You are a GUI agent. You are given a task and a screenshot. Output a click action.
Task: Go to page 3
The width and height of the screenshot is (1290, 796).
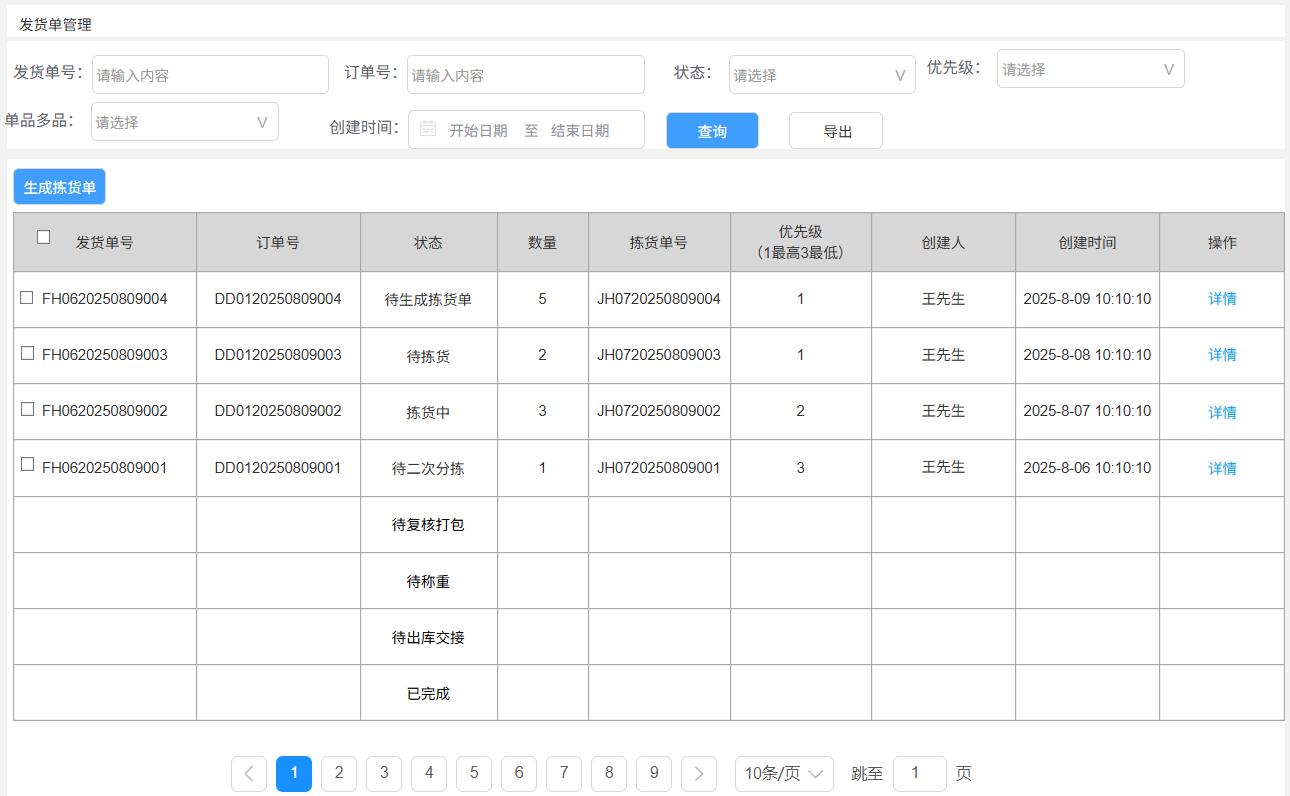(384, 773)
